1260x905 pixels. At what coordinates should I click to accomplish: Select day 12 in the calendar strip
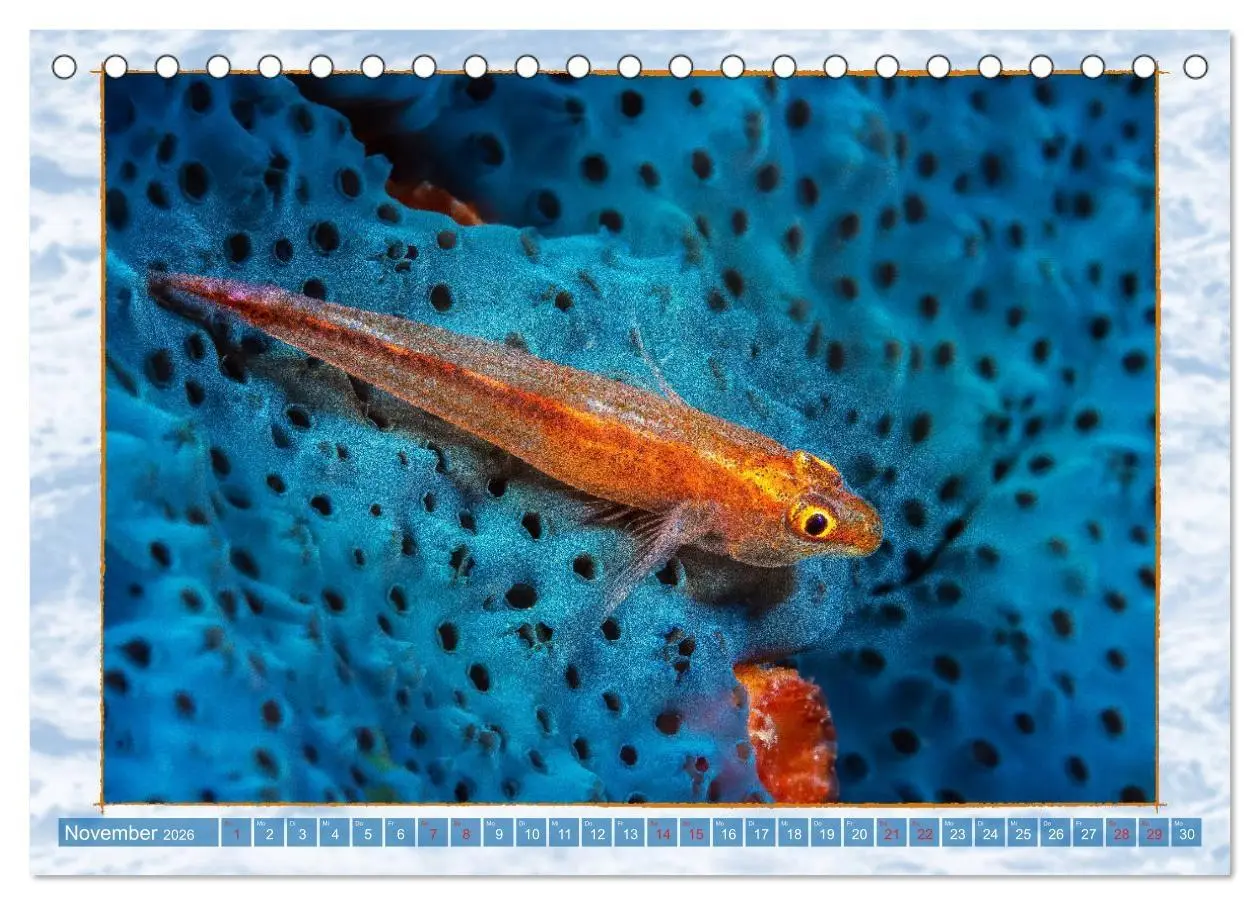597,833
